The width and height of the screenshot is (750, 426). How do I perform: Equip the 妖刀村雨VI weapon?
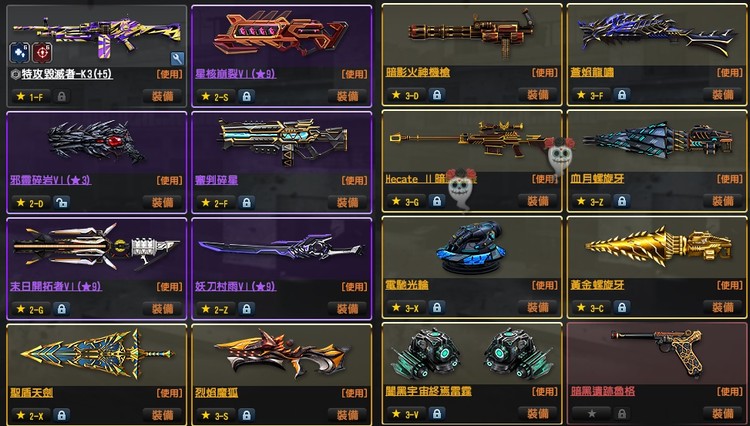(x=348, y=309)
